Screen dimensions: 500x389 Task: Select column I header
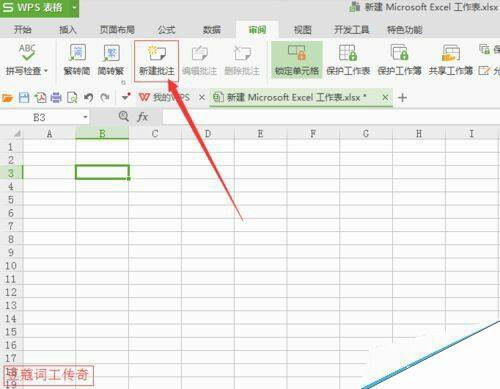tap(471, 134)
